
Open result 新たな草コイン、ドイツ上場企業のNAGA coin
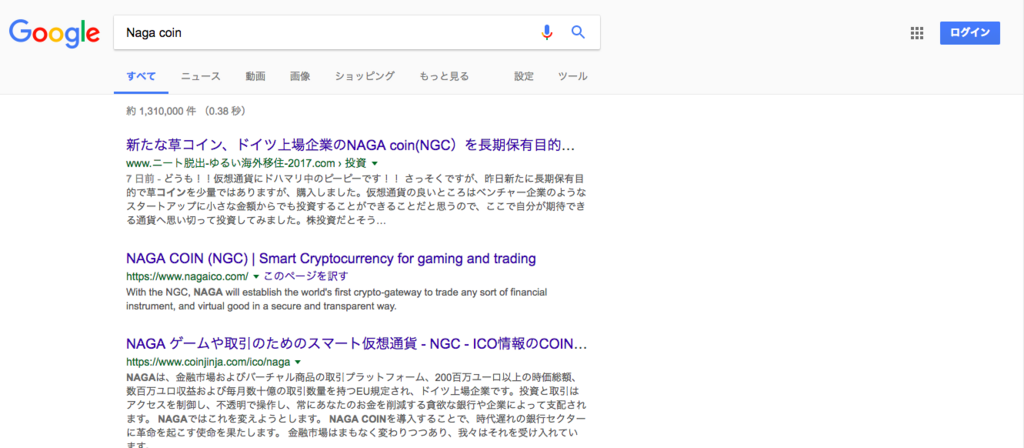(350, 145)
